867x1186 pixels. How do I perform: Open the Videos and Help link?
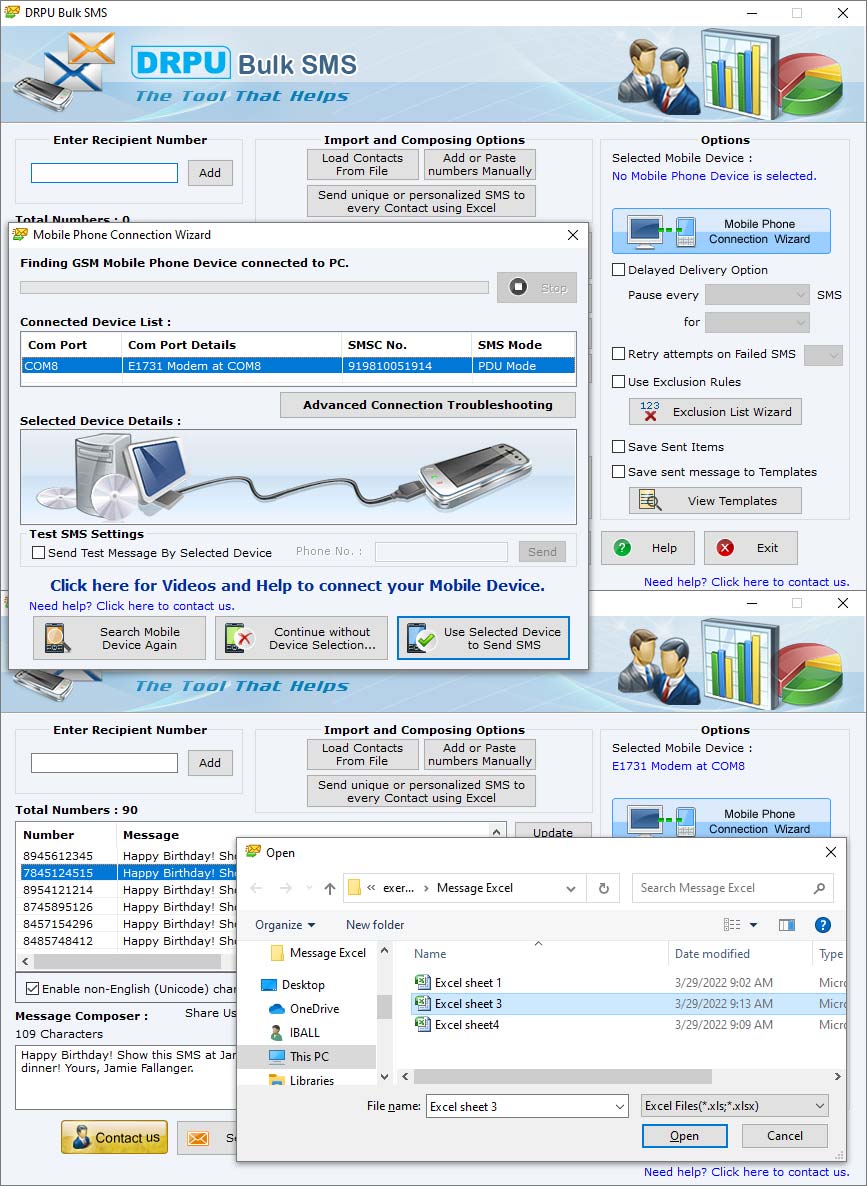[x=297, y=585]
